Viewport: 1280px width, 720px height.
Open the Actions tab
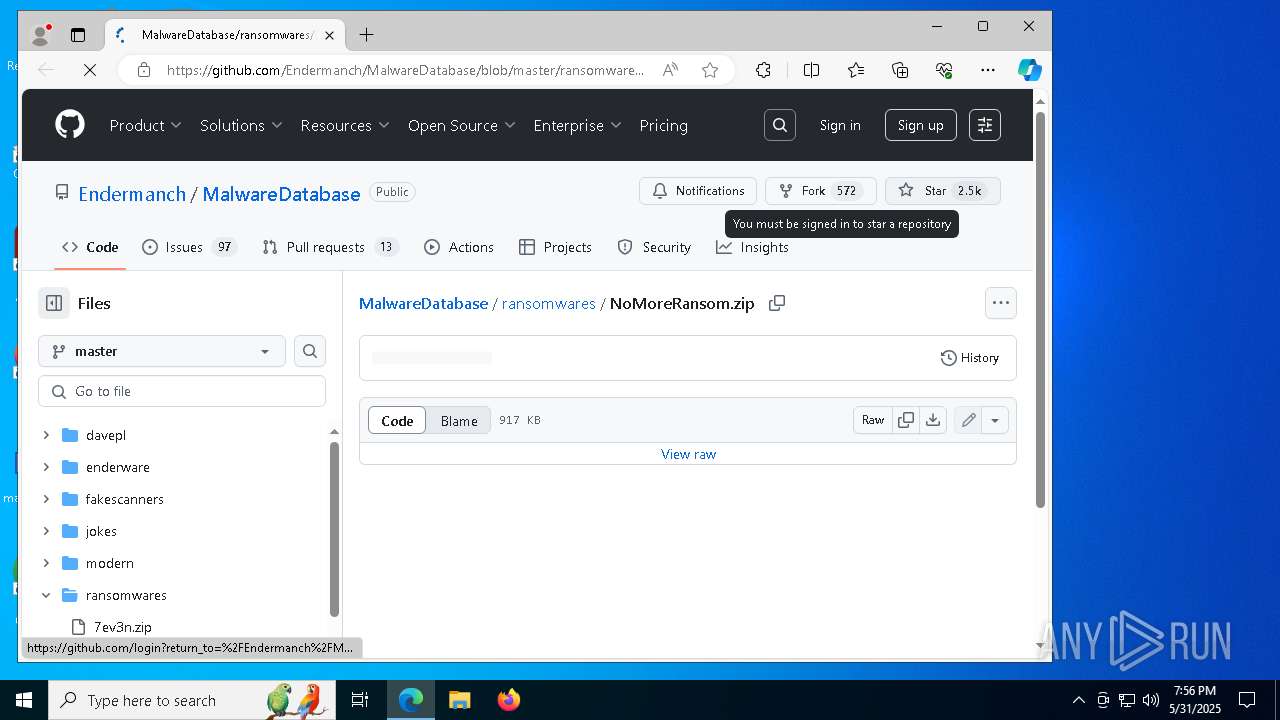click(459, 247)
